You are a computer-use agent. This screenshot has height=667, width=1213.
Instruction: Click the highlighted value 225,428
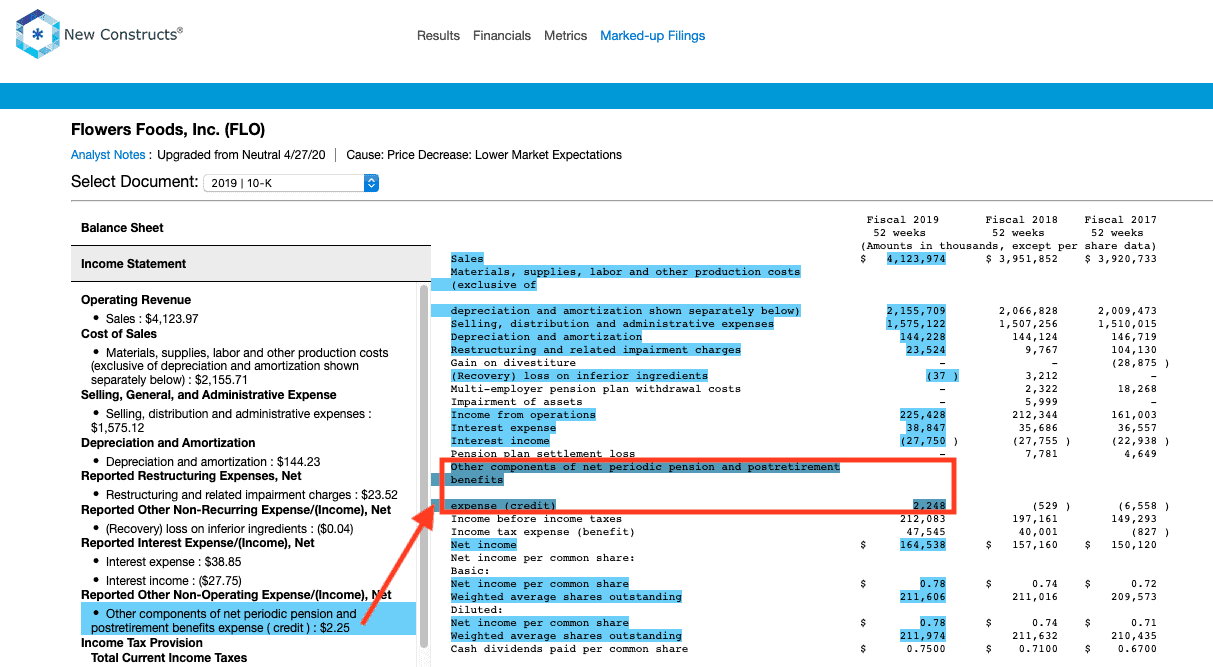point(922,415)
